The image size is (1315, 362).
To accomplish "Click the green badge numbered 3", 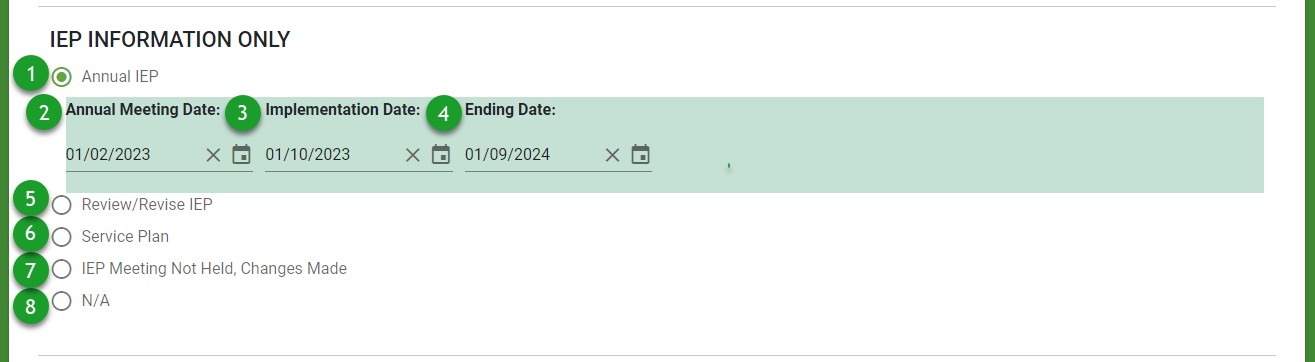I will pos(243,113).
